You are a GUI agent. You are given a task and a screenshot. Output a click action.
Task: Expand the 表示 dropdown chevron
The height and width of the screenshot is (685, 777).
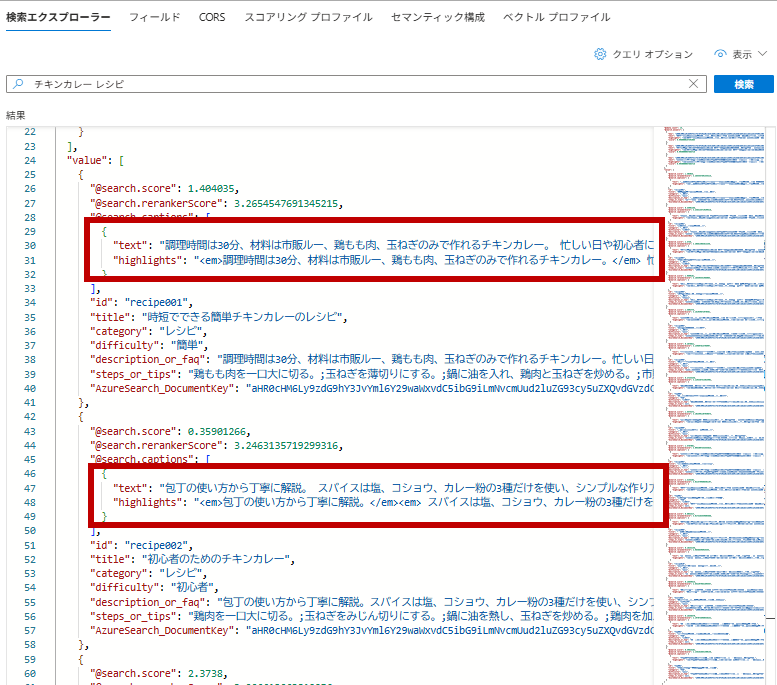point(763,54)
